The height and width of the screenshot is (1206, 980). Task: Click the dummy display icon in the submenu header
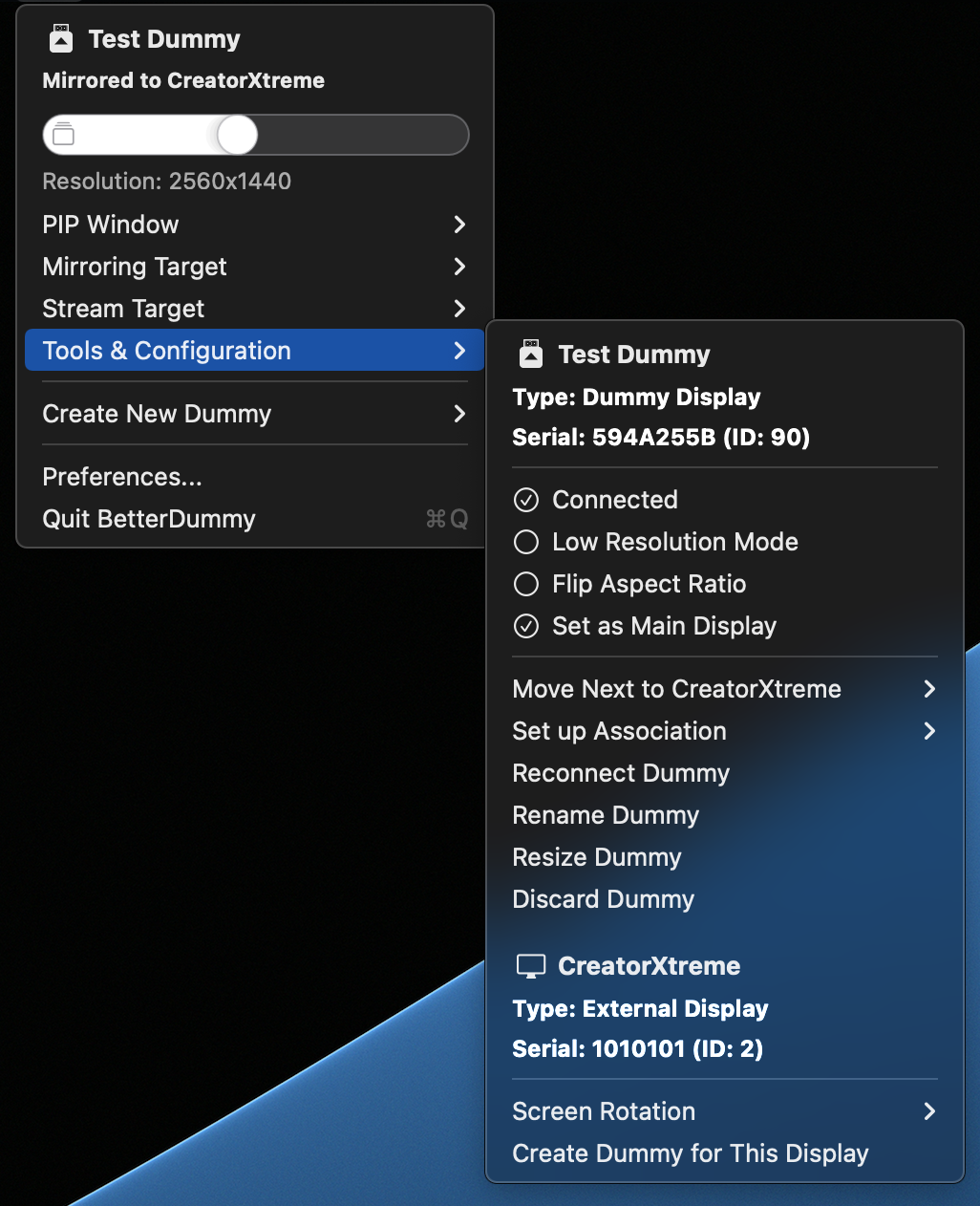(x=531, y=354)
